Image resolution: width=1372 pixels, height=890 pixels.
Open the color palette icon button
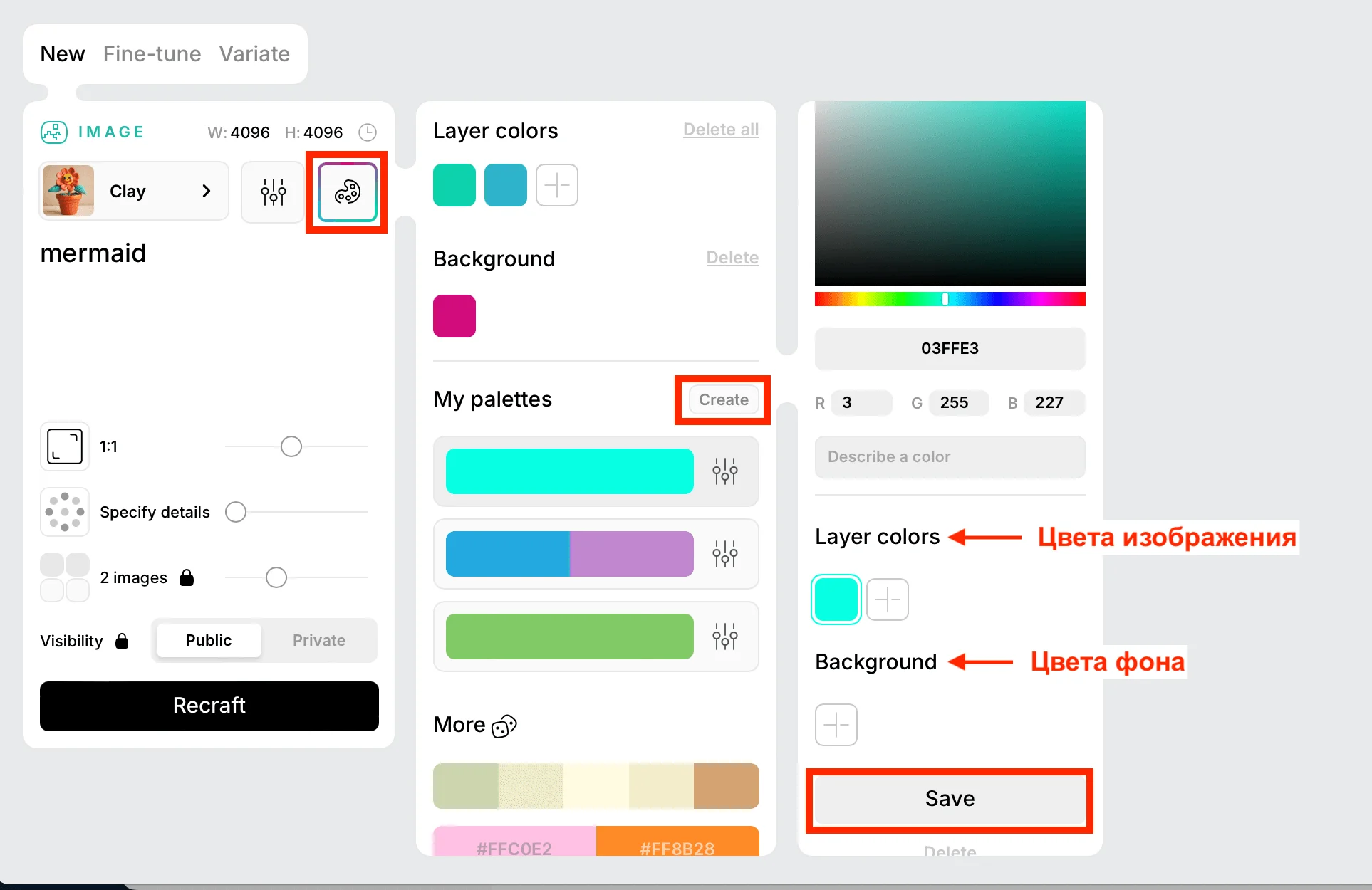(347, 192)
